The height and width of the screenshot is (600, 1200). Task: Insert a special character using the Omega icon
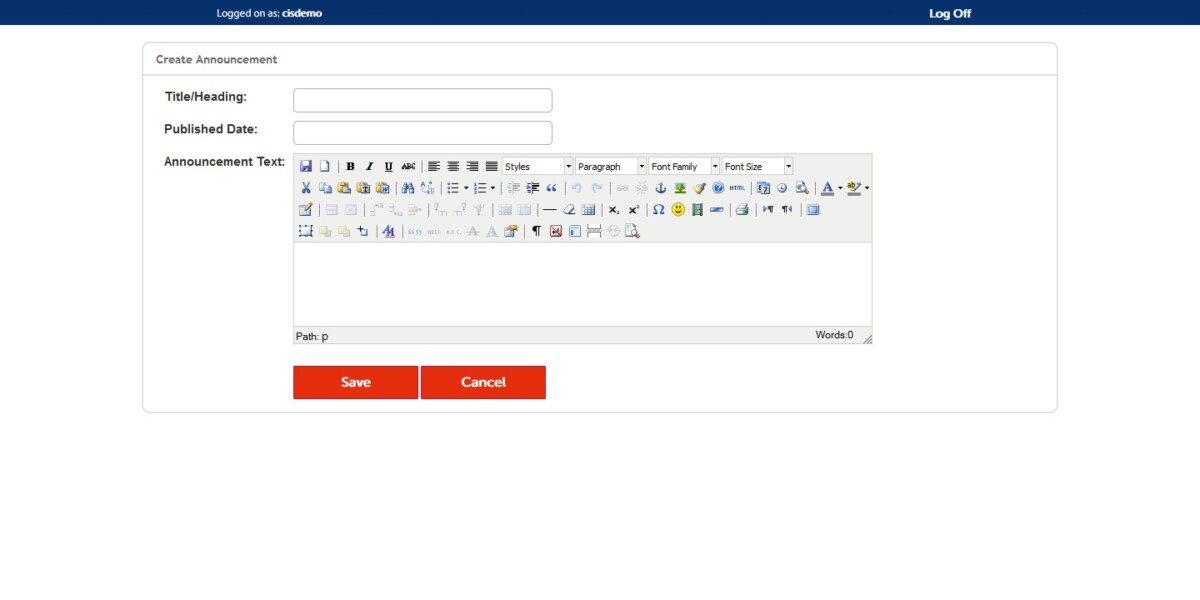coord(658,210)
